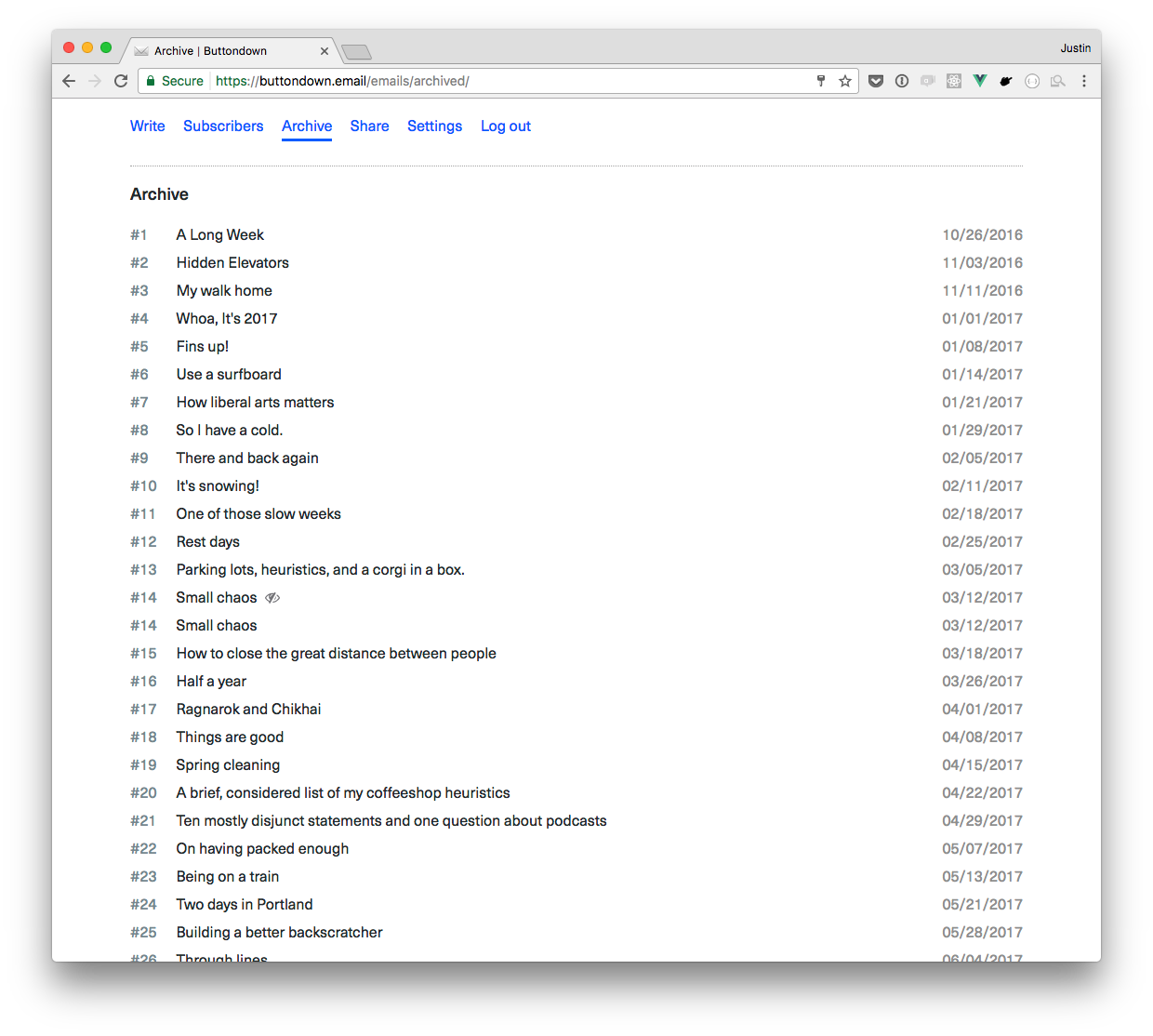Image resolution: width=1153 pixels, height=1036 pixels.
Task: Open the email My walk home
Action: pos(224,290)
